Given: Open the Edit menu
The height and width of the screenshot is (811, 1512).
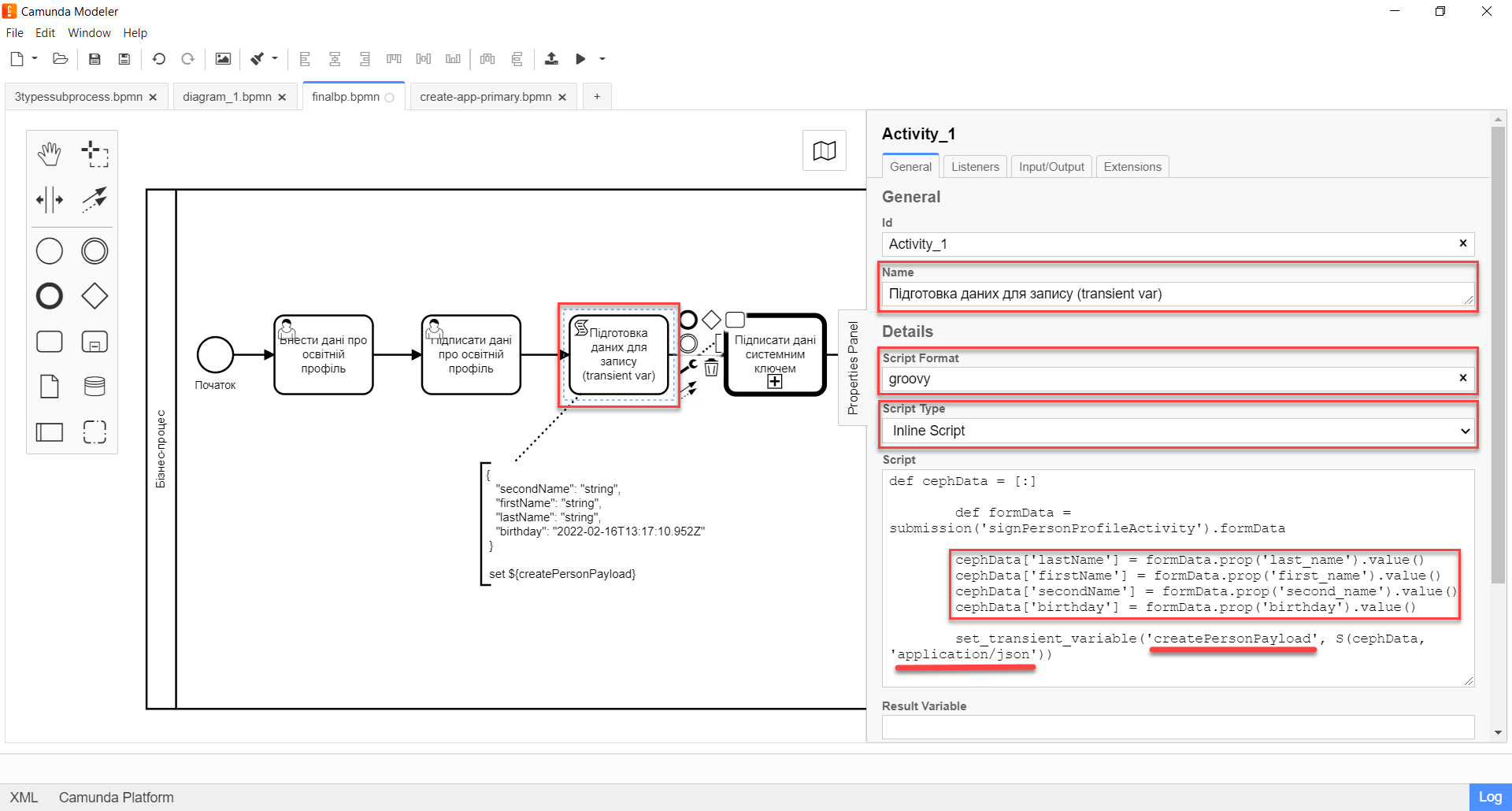Looking at the screenshot, I should coord(45,33).
